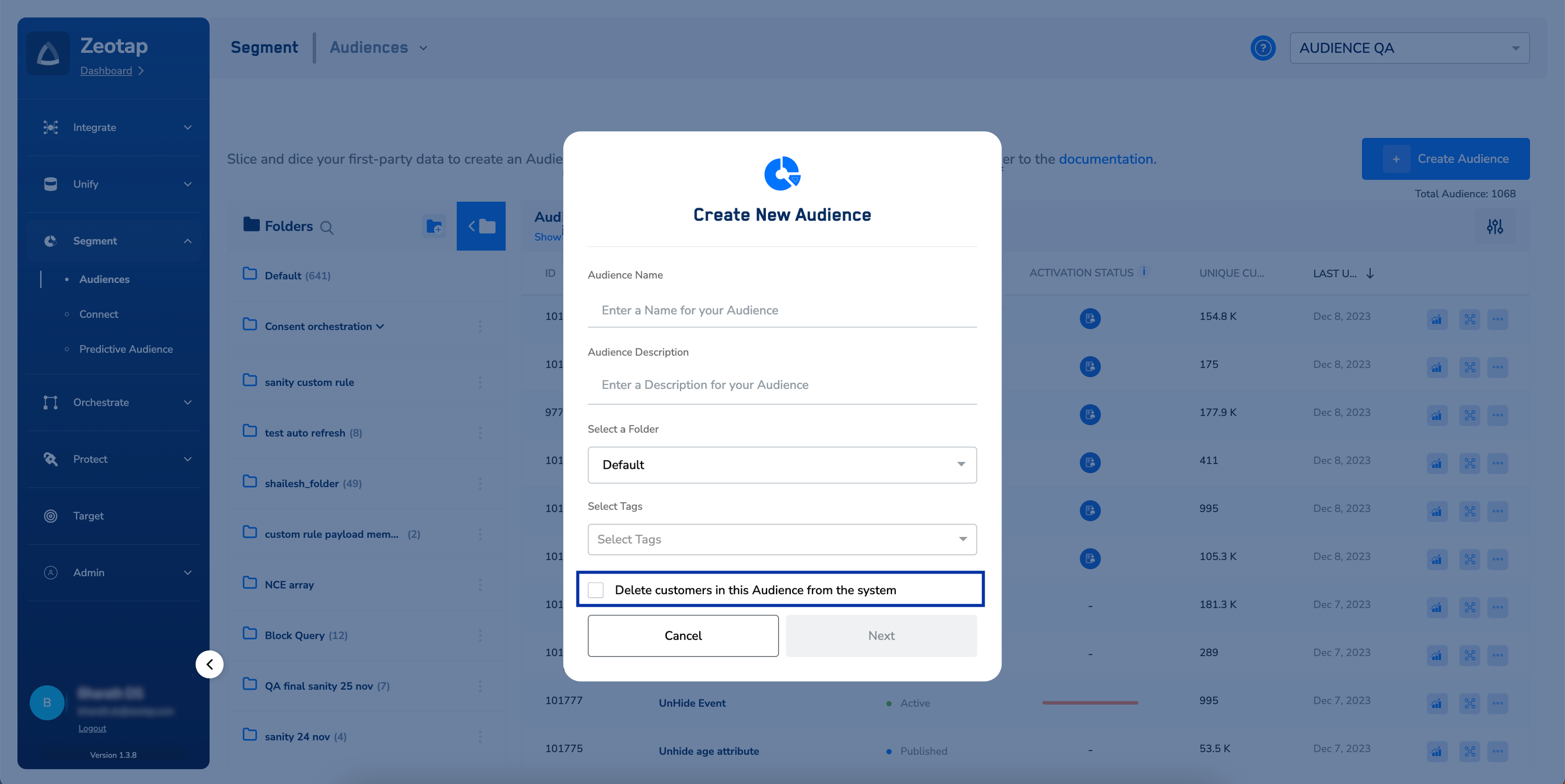Image resolution: width=1565 pixels, height=784 pixels.
Task: Check Delete customers in this Audience checkbox
Action: pyautogui.click(x=596, y=590)
